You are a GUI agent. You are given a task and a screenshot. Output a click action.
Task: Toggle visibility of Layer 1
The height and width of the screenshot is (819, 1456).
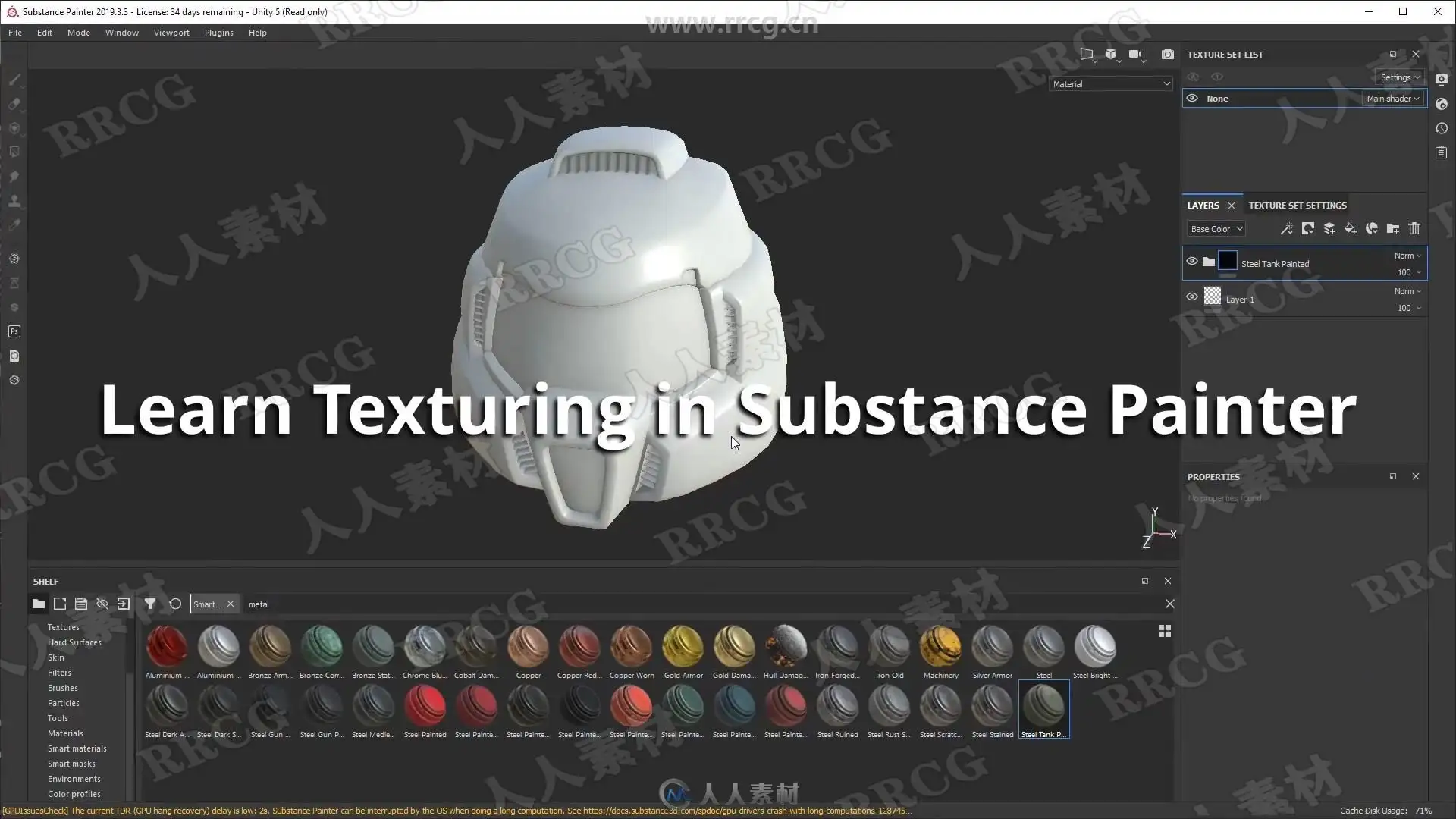[1192, 297]
